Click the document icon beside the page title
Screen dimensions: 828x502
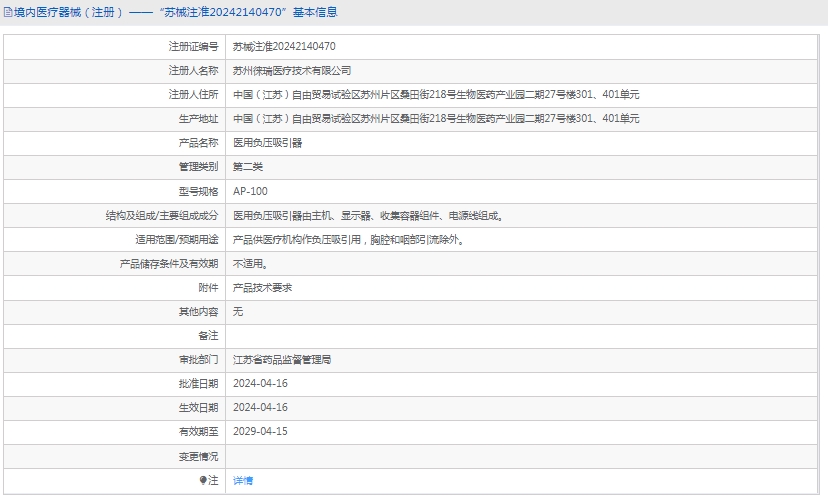8,13
